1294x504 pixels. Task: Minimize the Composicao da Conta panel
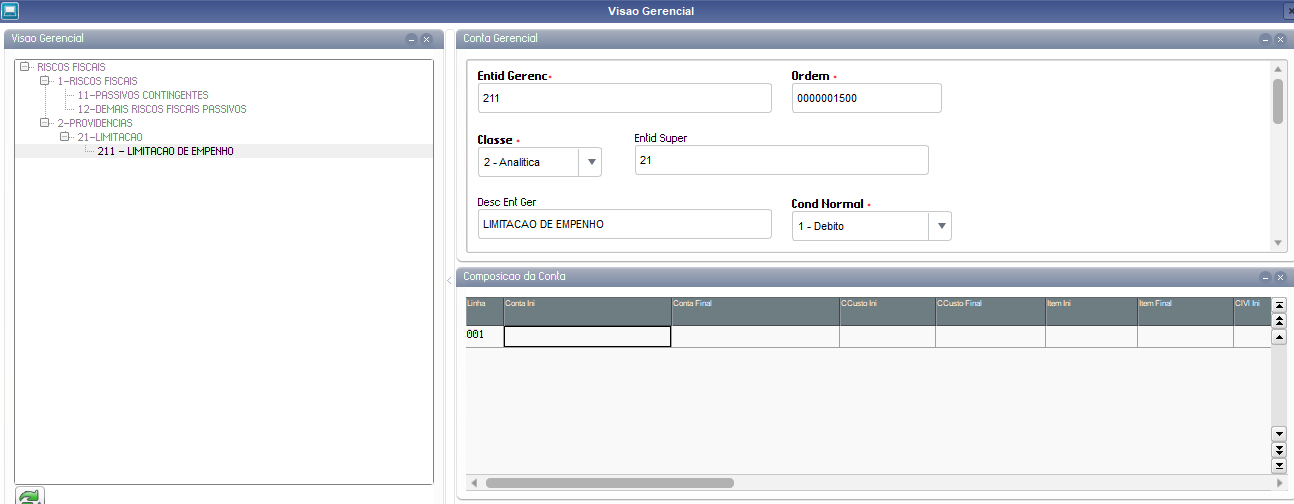(1265, 277)
